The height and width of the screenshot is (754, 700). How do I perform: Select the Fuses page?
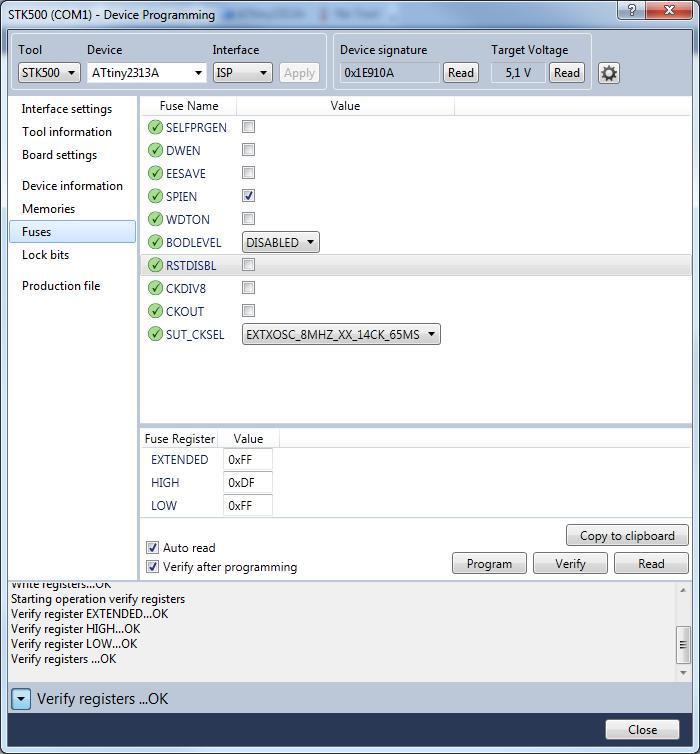73,232
